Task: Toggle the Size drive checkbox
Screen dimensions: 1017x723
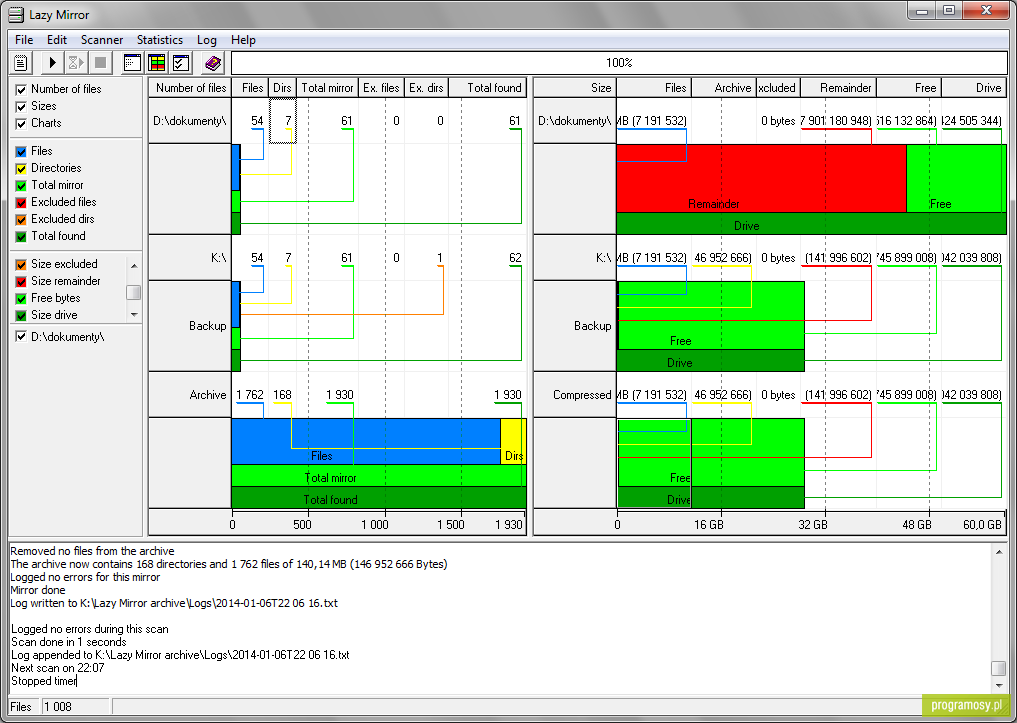Action: pos(21,315)
